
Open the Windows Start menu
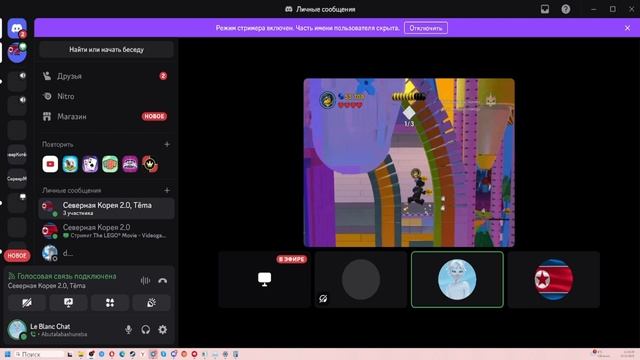tap(8, 354)
